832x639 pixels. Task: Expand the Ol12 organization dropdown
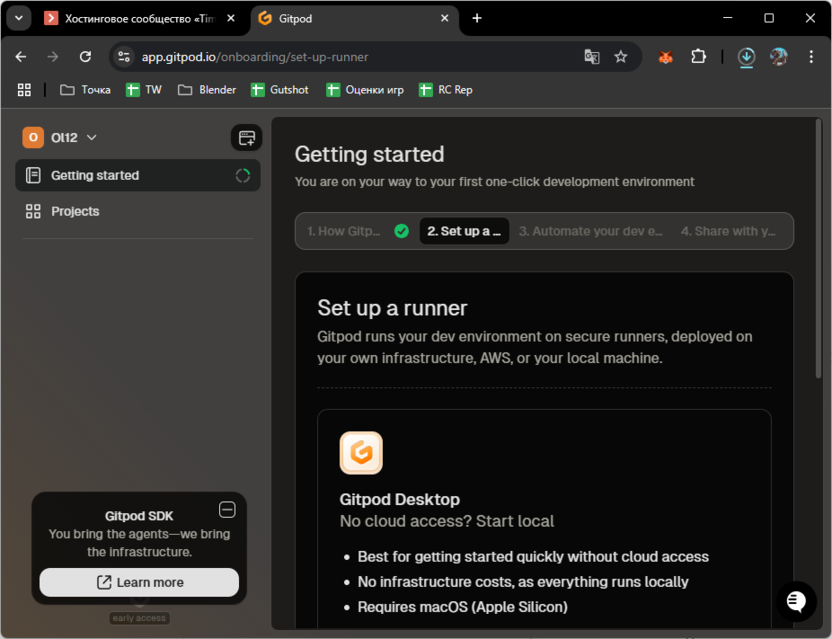point(60,138)
